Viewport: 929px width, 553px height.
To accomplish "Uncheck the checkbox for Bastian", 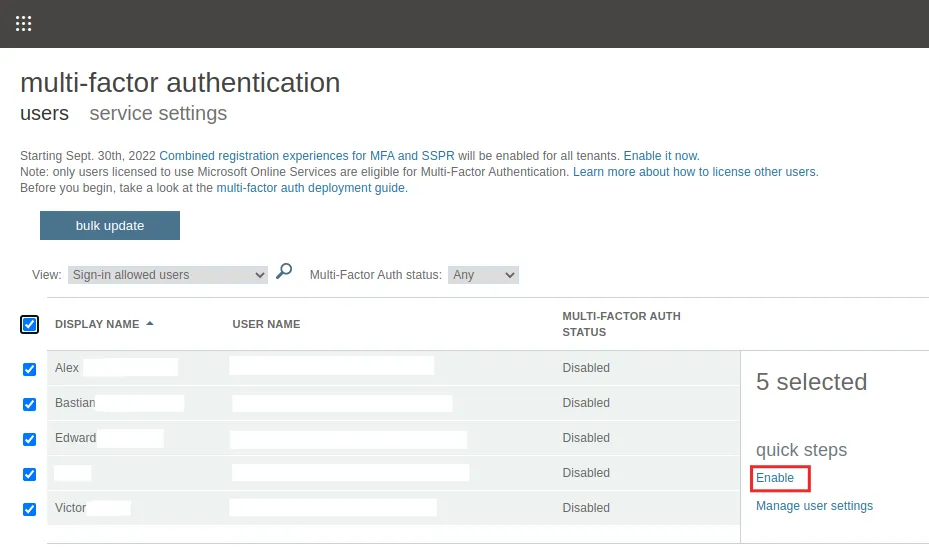I will pyautogui.click(x=29, y=404).
